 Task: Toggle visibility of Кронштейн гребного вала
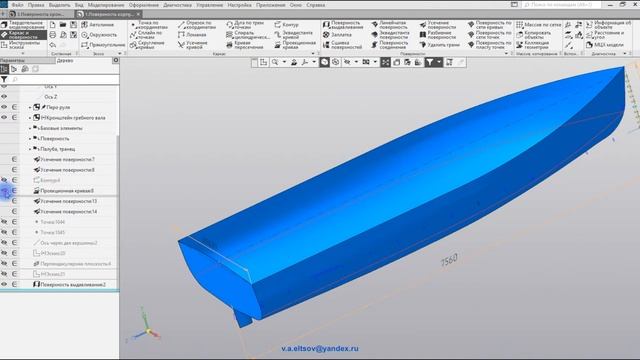click(4, 118)
